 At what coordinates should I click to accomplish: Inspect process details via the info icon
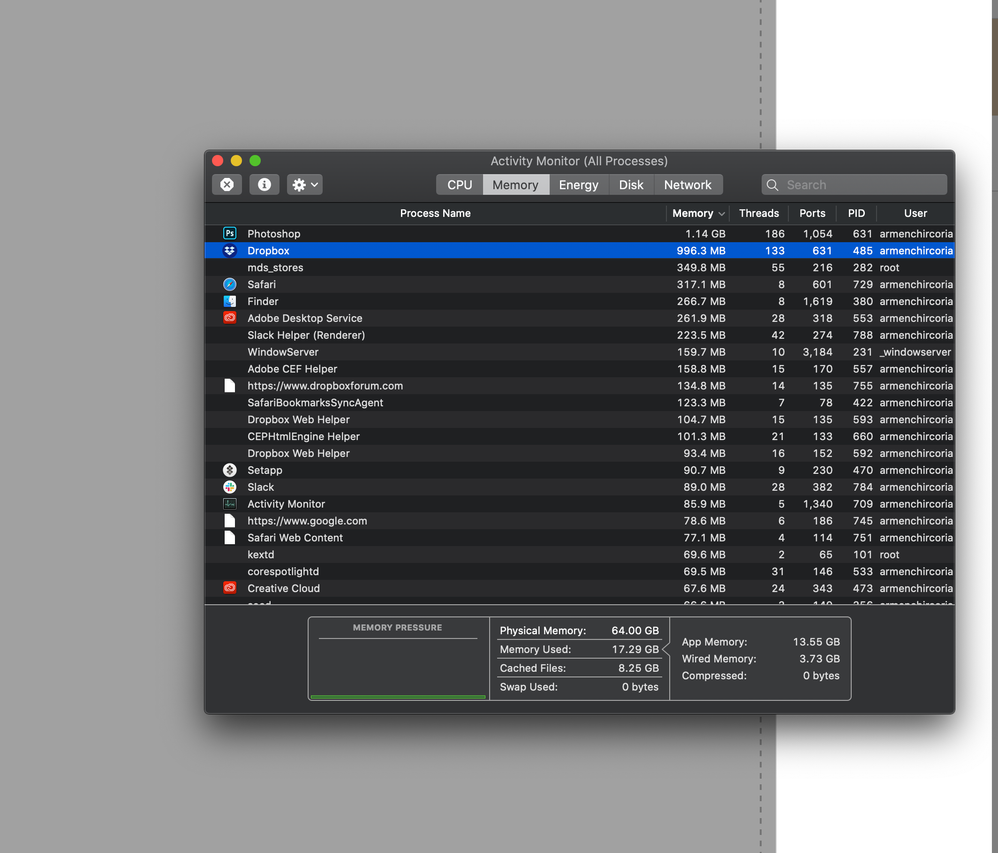point(263,184)
